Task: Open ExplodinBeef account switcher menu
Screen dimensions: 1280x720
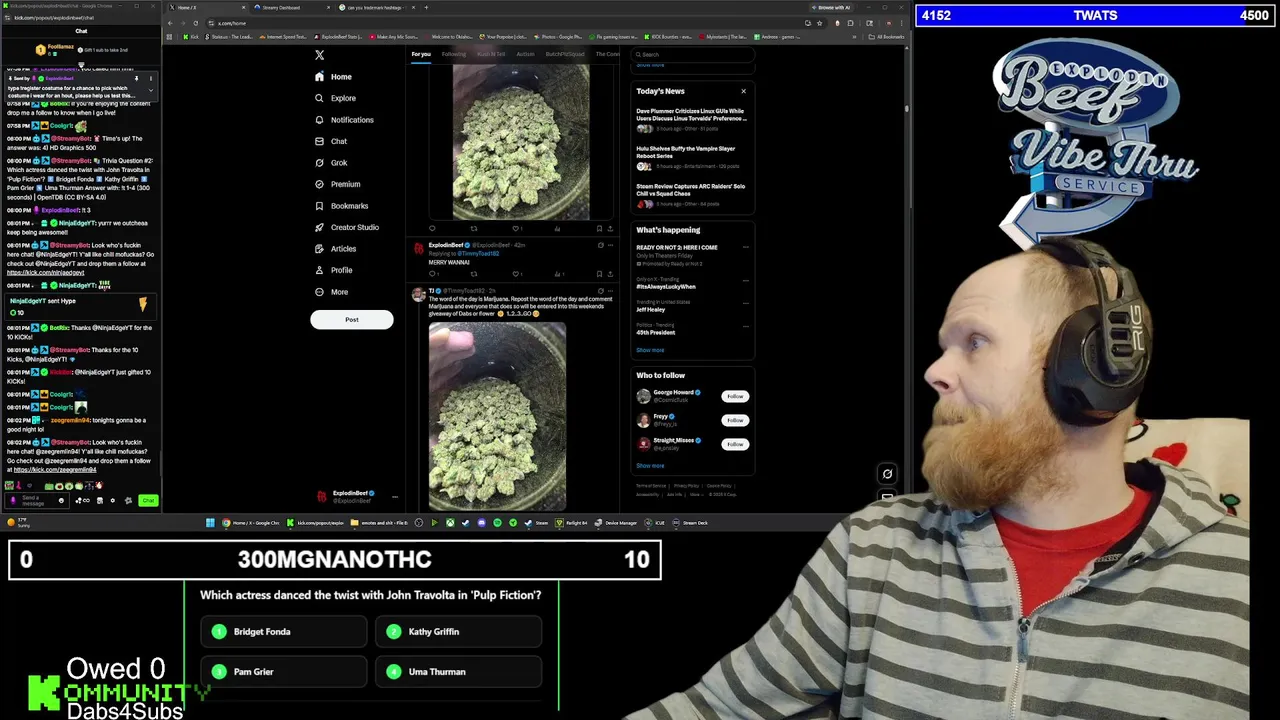Action: pos(355,496)
